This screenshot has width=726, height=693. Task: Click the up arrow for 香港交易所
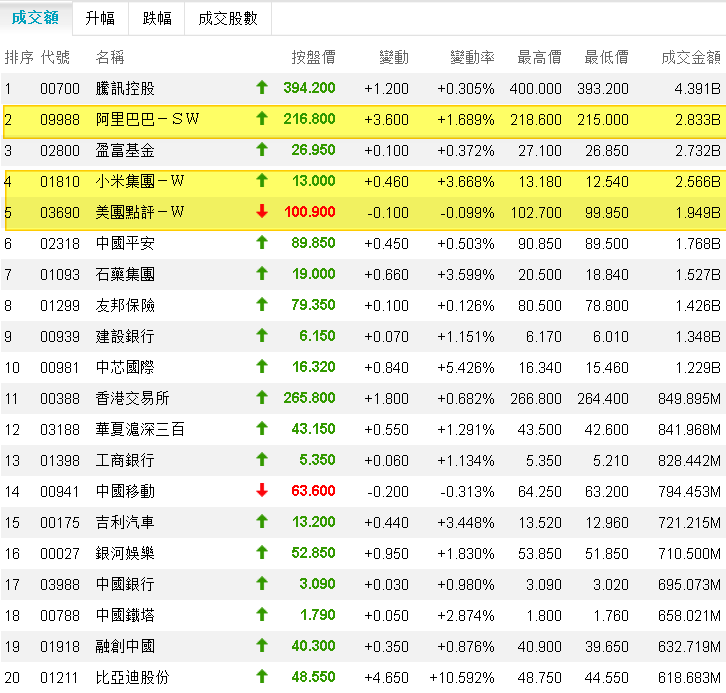262,397
